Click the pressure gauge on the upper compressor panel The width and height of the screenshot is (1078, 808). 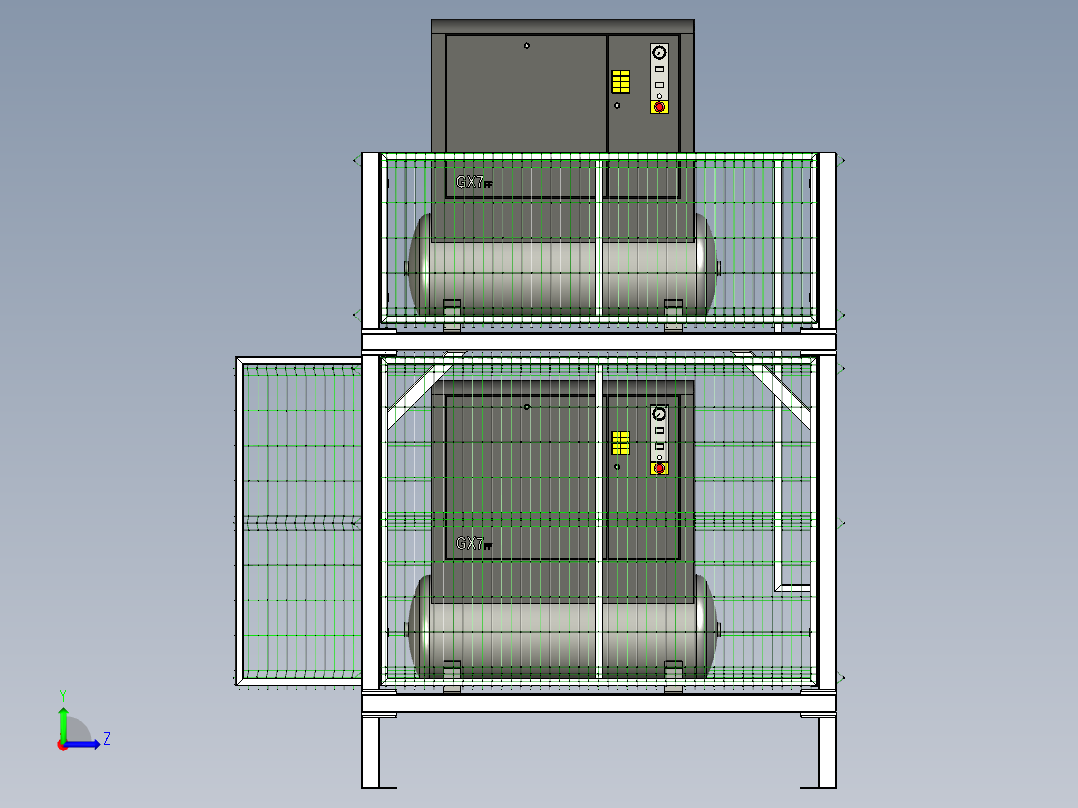click(x=659, y=52)
